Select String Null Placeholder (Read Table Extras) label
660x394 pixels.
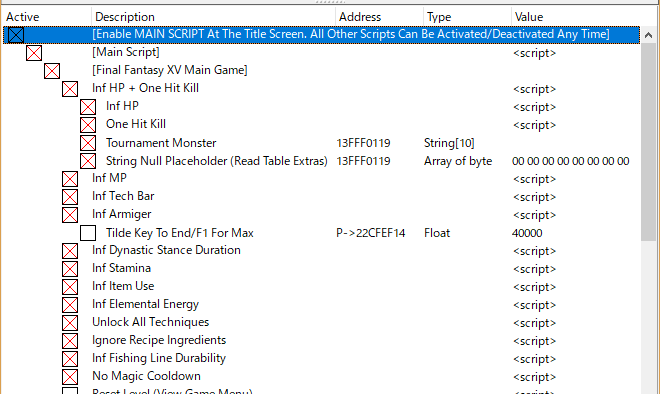(217, 161)
